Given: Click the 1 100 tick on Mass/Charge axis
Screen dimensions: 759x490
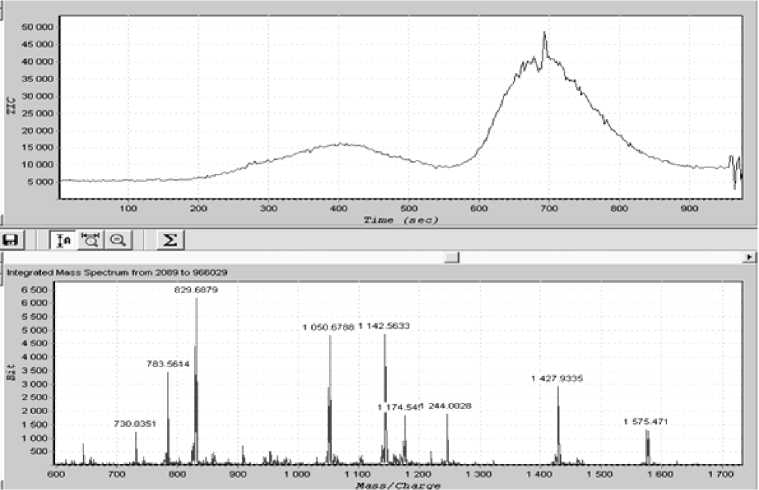Looking at the screenshot, I should (x=358, y=474).
